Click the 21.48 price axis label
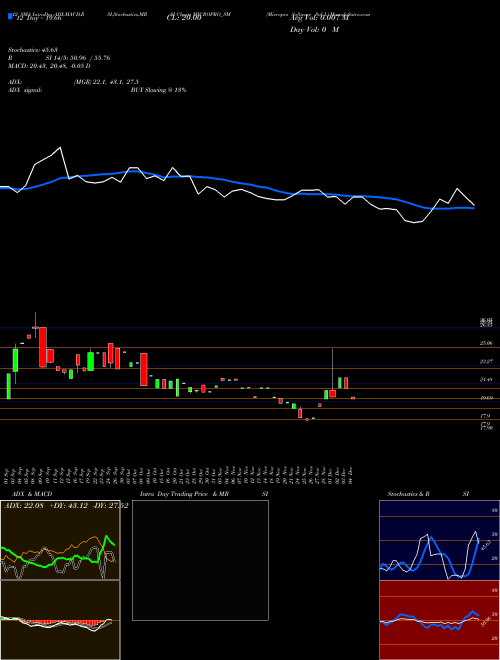This screenshot has width=500, height=660. (x=486, y=380)
